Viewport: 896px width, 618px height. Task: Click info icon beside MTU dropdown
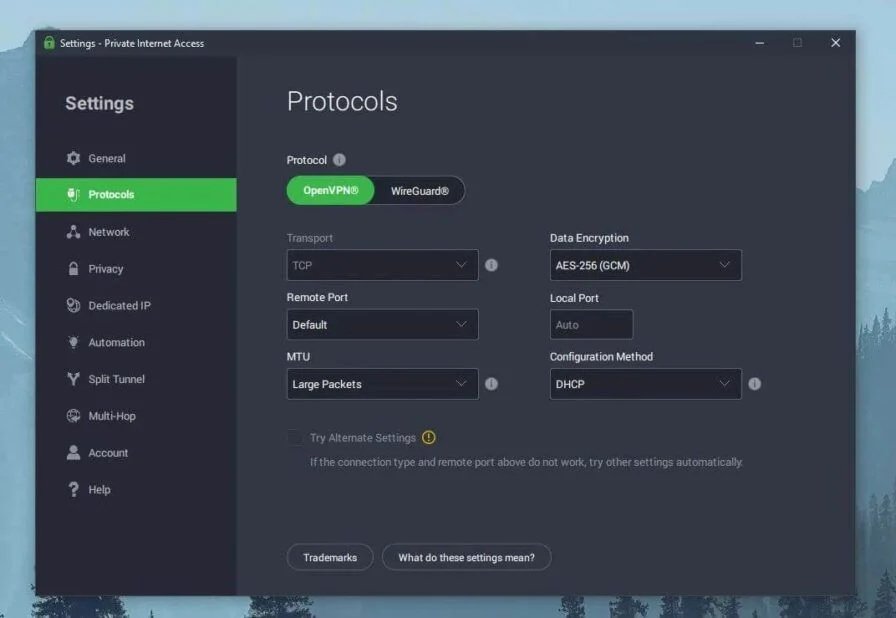[x=491, y=384]
